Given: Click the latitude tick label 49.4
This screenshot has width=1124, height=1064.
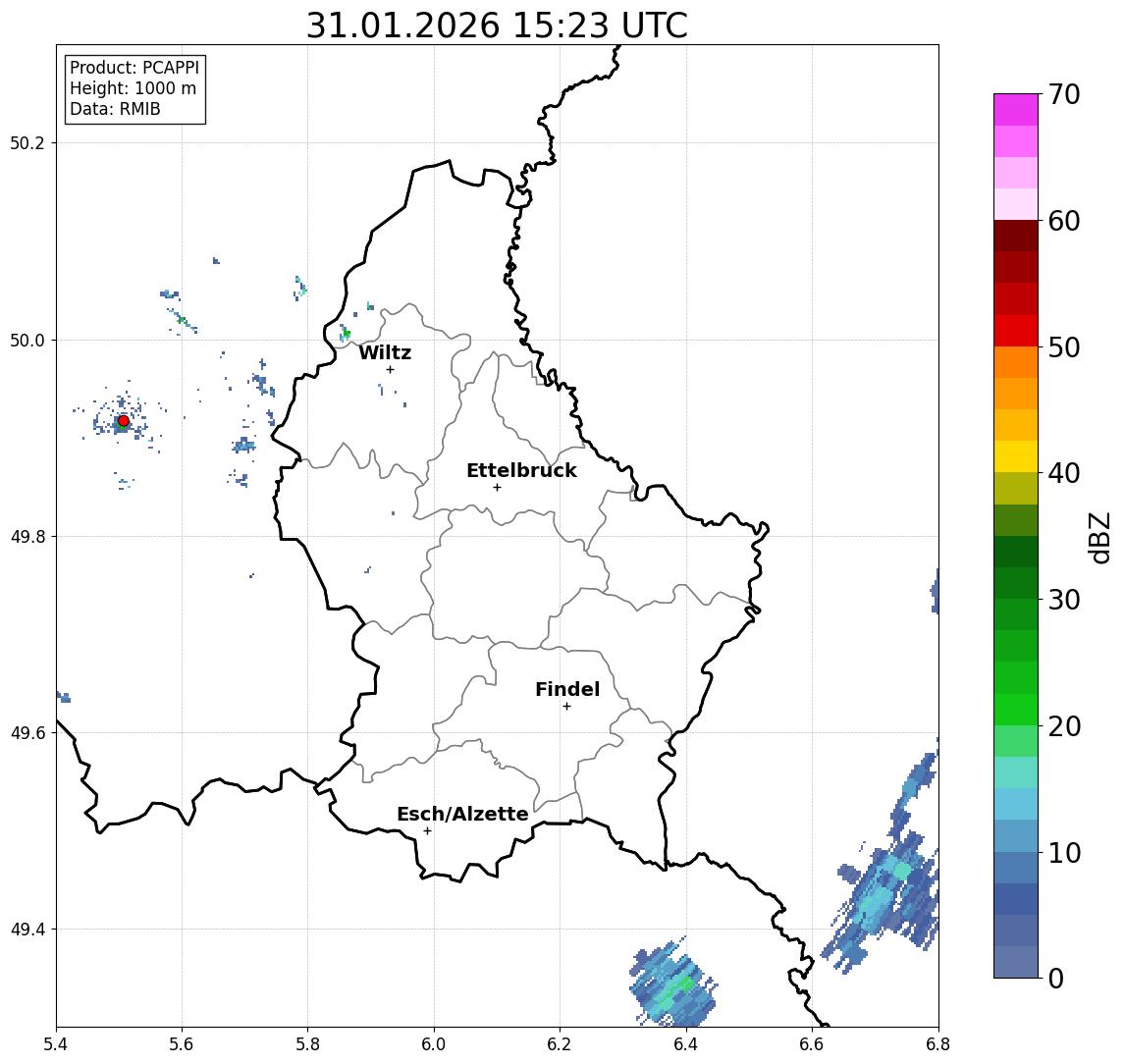Looking at the screenshot, I should [x=27, y=930].
